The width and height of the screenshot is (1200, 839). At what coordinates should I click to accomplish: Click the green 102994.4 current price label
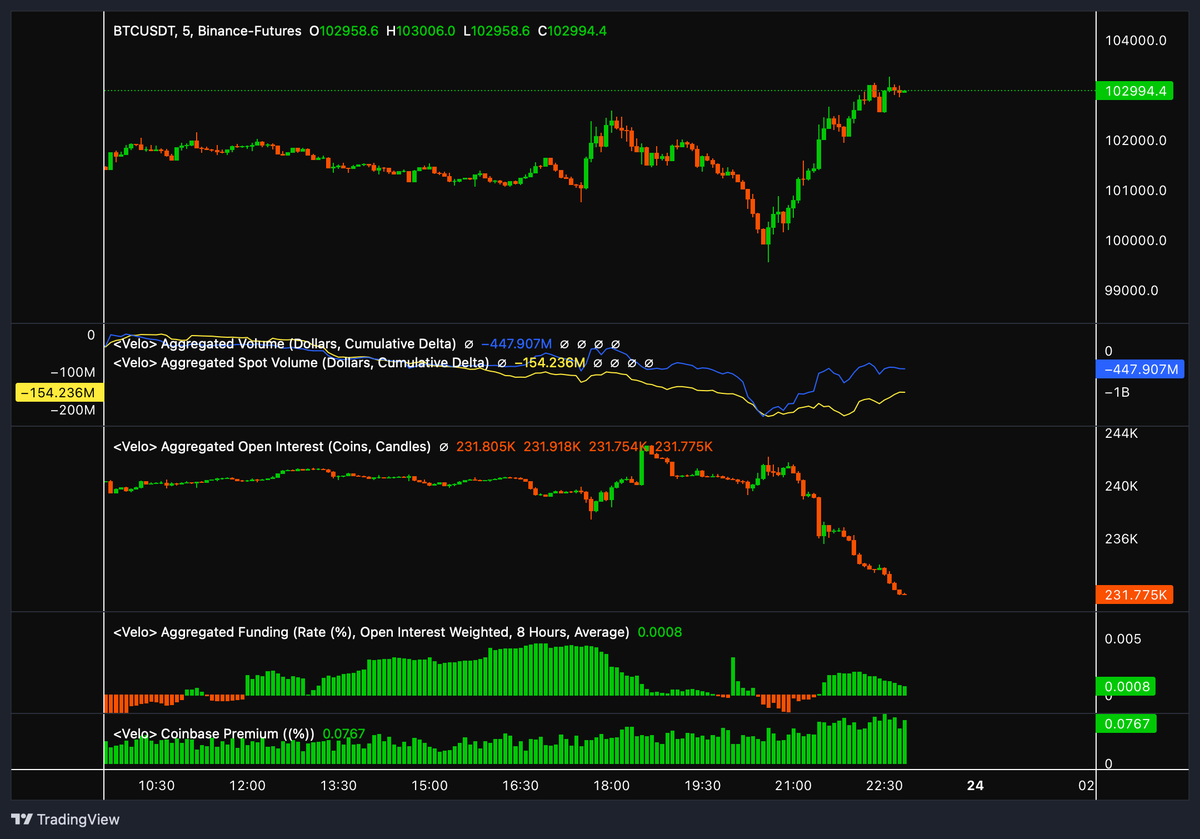tap(1135, 91)
